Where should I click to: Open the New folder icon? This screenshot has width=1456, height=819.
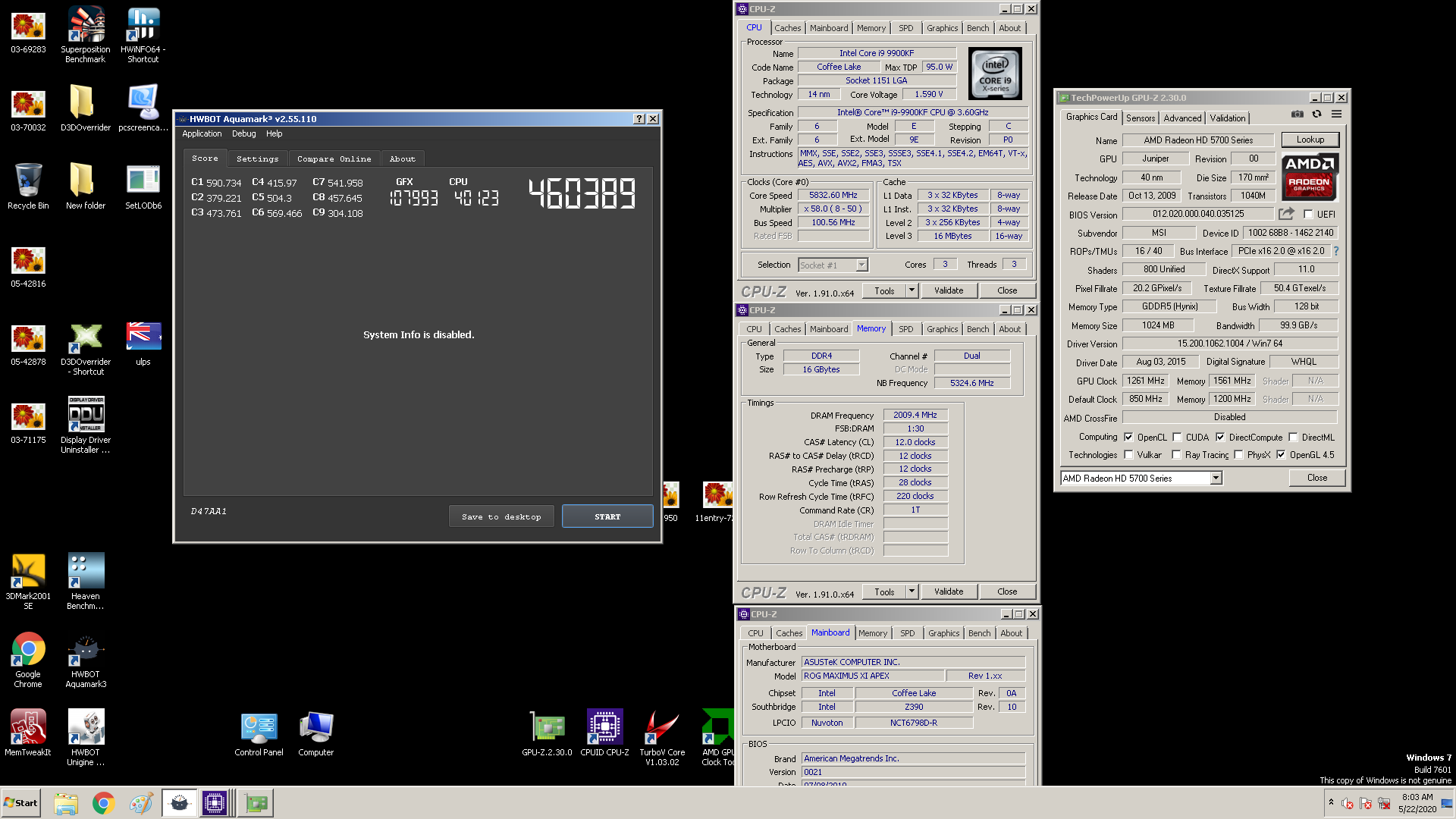coord(86,186)
